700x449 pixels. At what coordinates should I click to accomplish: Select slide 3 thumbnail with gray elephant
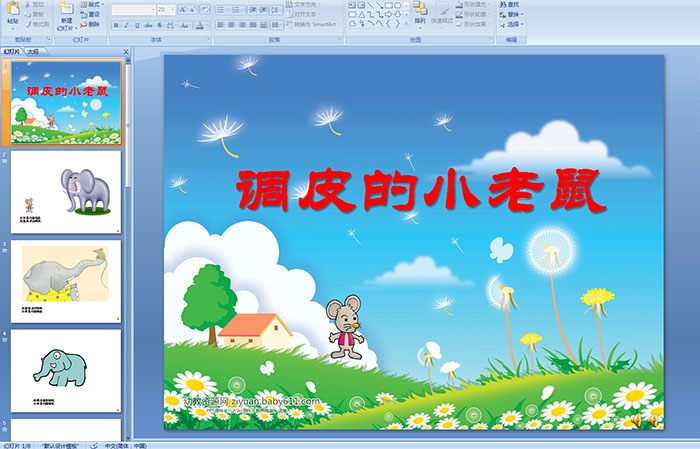tap(66, 281)
